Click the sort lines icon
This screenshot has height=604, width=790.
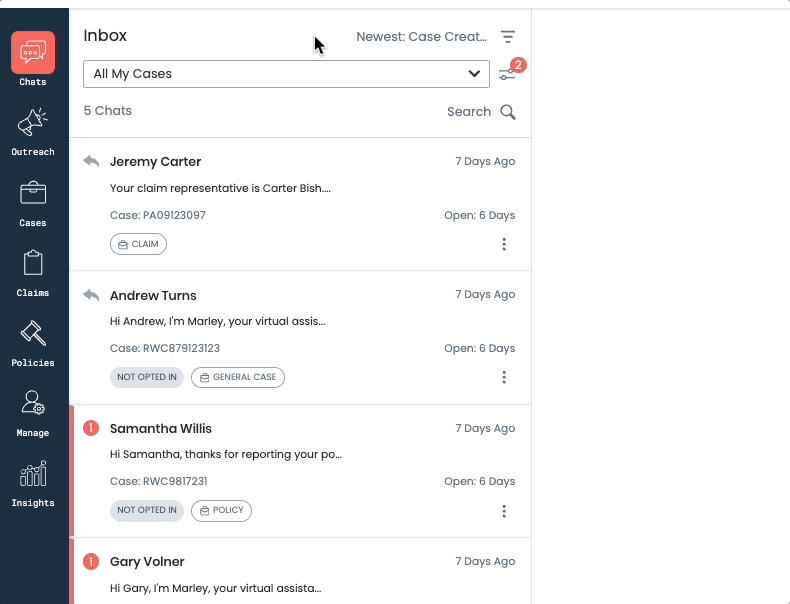pos(508,37)
